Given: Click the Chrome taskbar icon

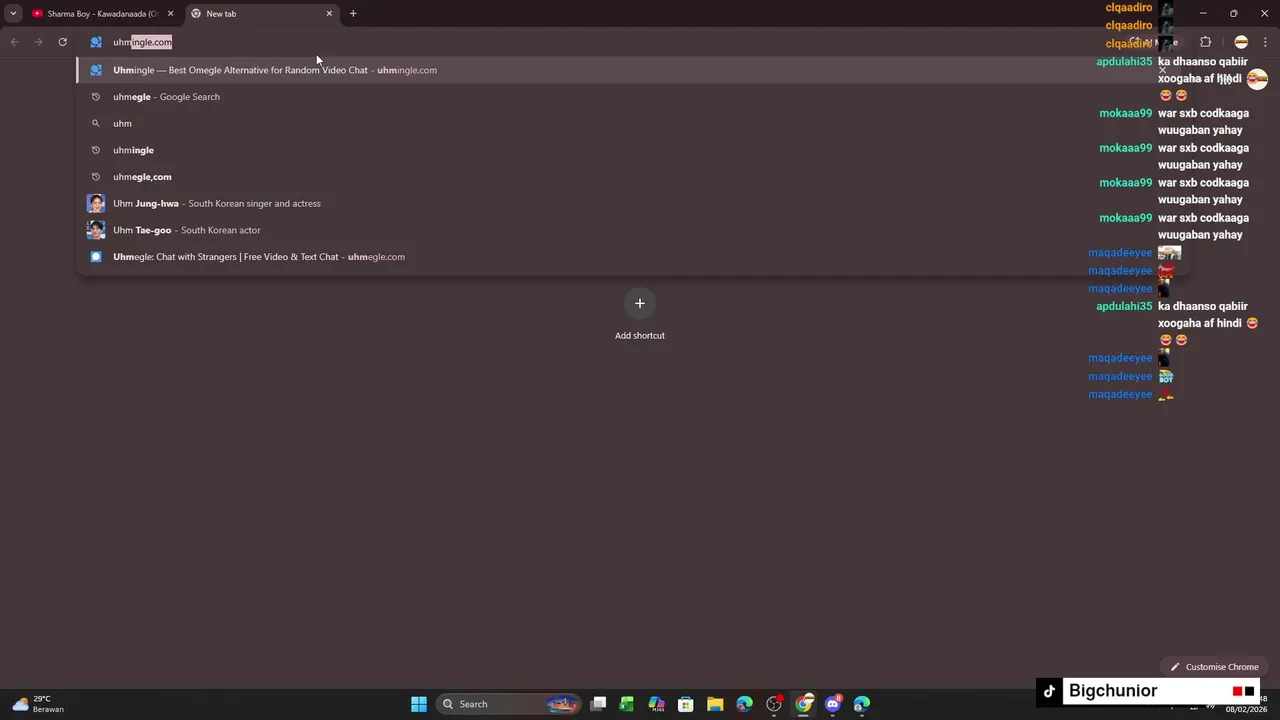Looking at the screenshot, I should [803, 704].
